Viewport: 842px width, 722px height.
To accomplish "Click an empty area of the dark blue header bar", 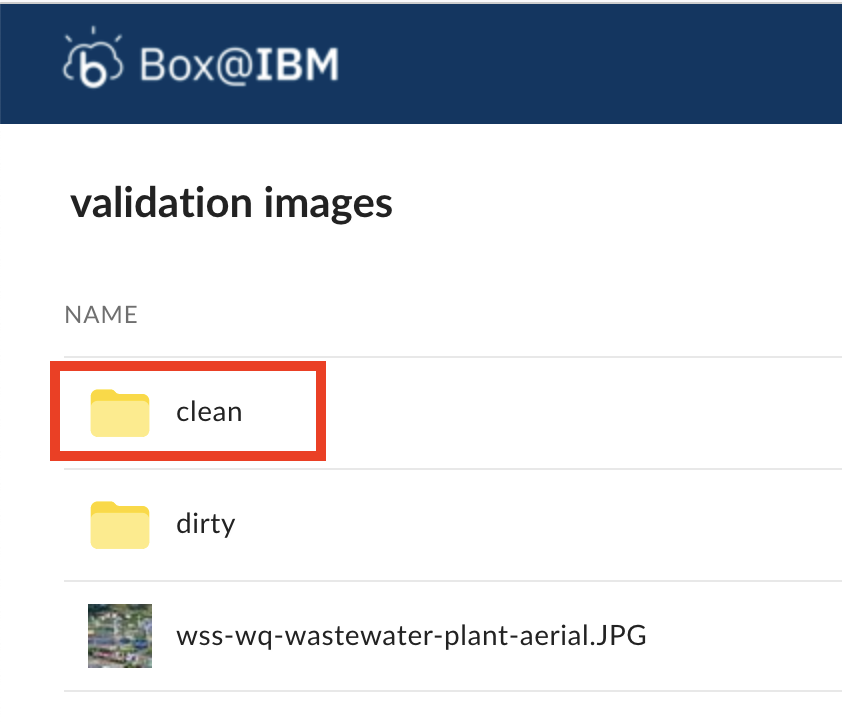I will click(x=591, y=64).
